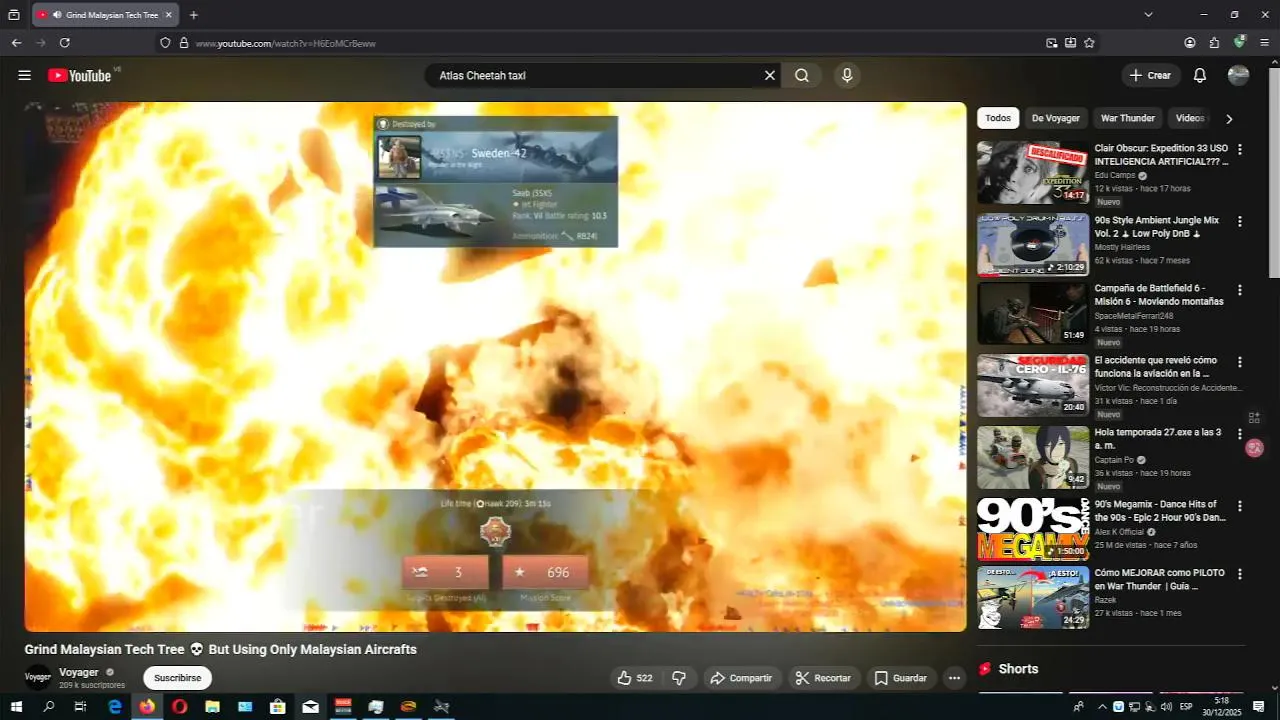The height and width of the screenshot is (720, 1280).
Task: Click the Guardar save button
Action: pos(901,678)
